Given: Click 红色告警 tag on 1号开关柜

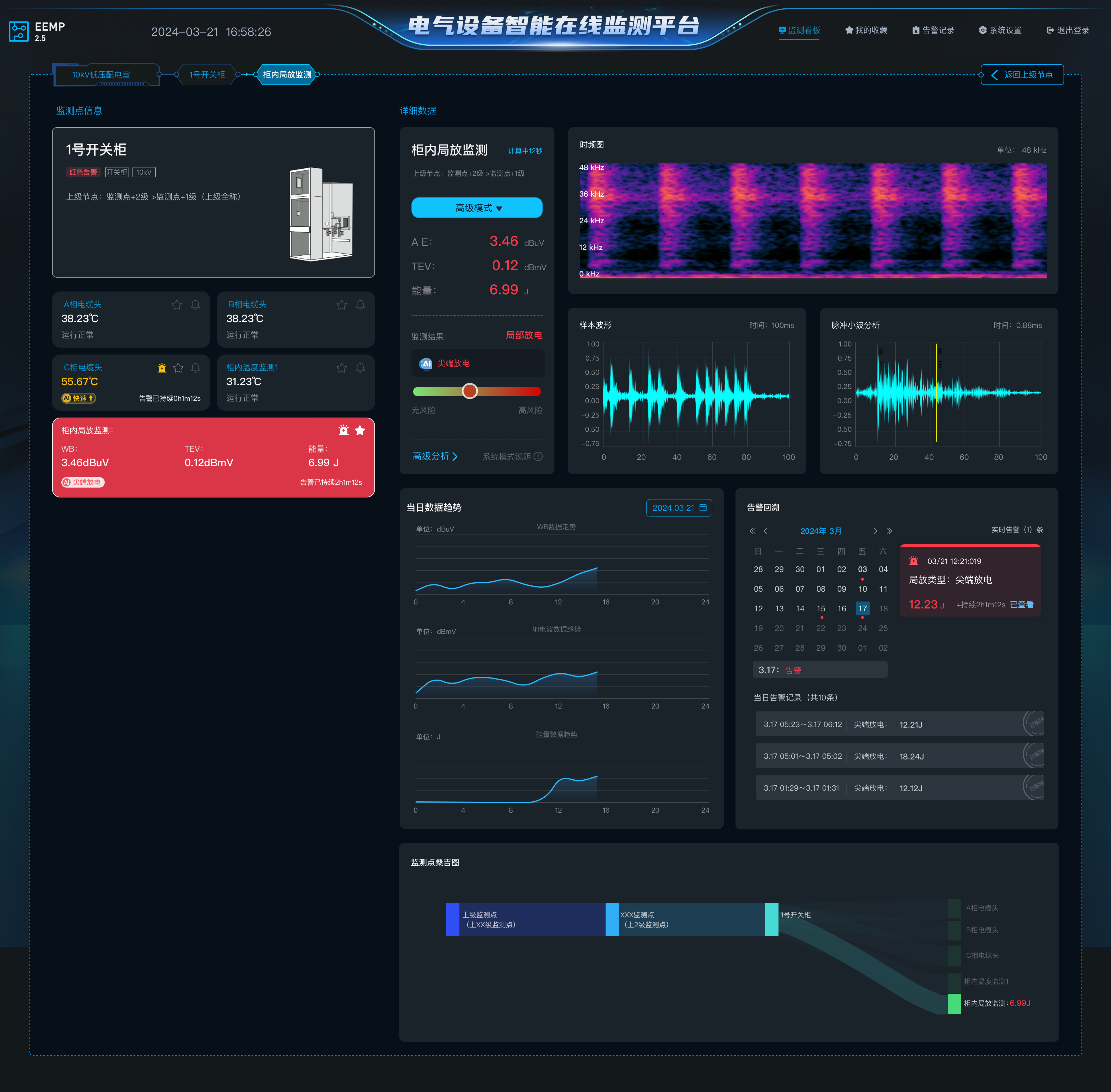Looking at the screenshot, I should point(83,172).
